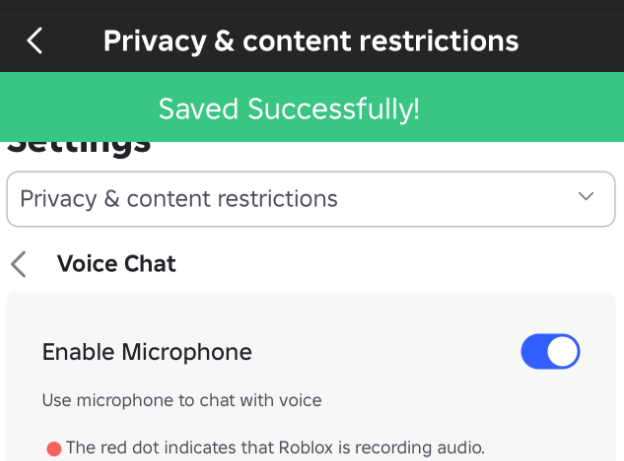Click the dropdown's down chevron arrow
Screen dimensions: 624x461
tap(587, 197)
